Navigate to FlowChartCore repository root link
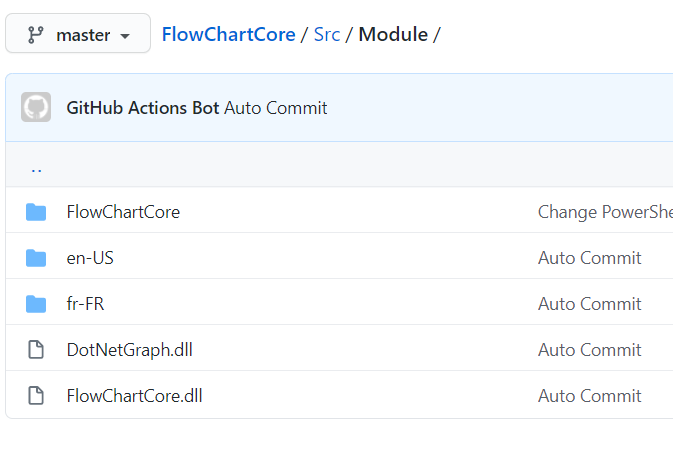Viewport: 673px width, 449px height. point(228,34)
